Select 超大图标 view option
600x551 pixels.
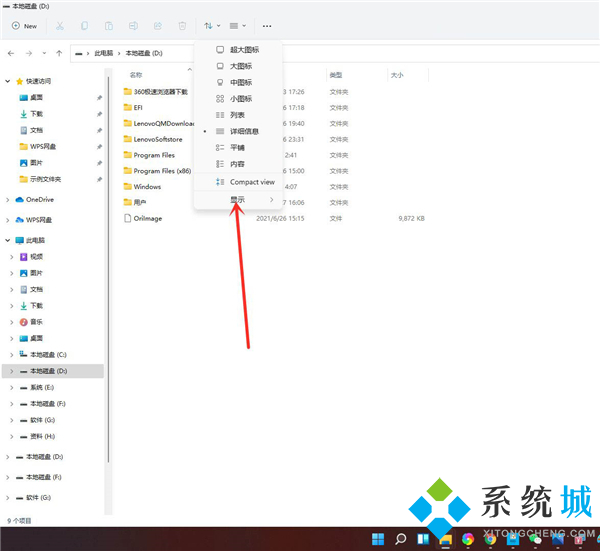[238, 50]
